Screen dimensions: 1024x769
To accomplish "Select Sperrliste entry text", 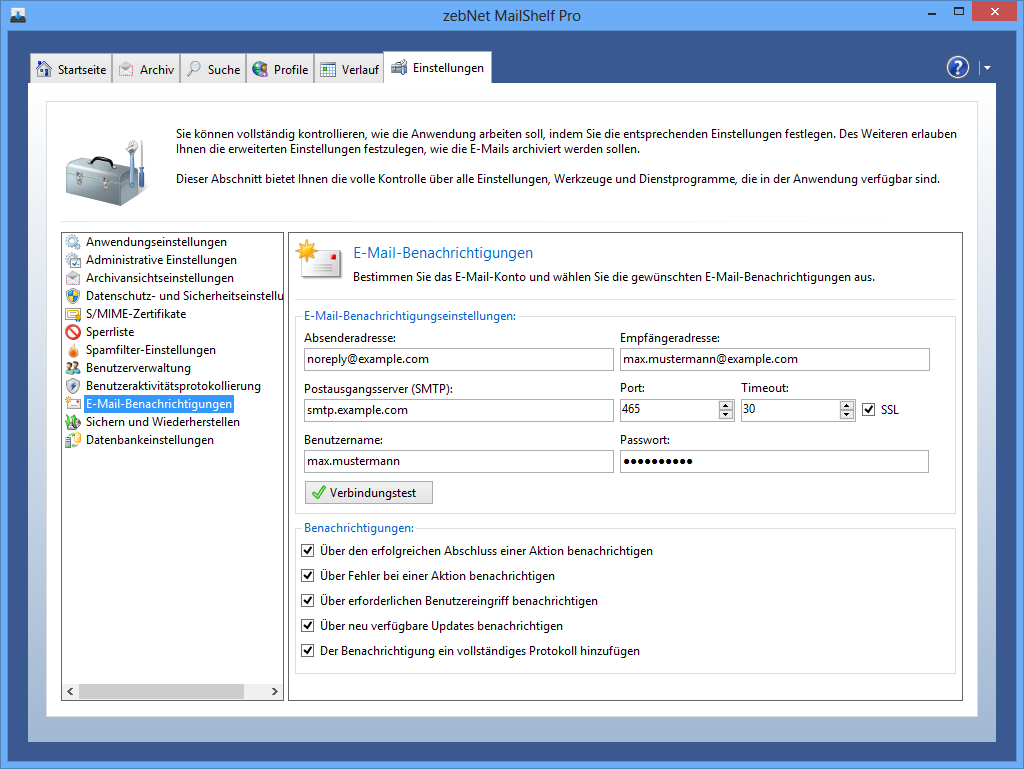I will click(x=110, y=332).
